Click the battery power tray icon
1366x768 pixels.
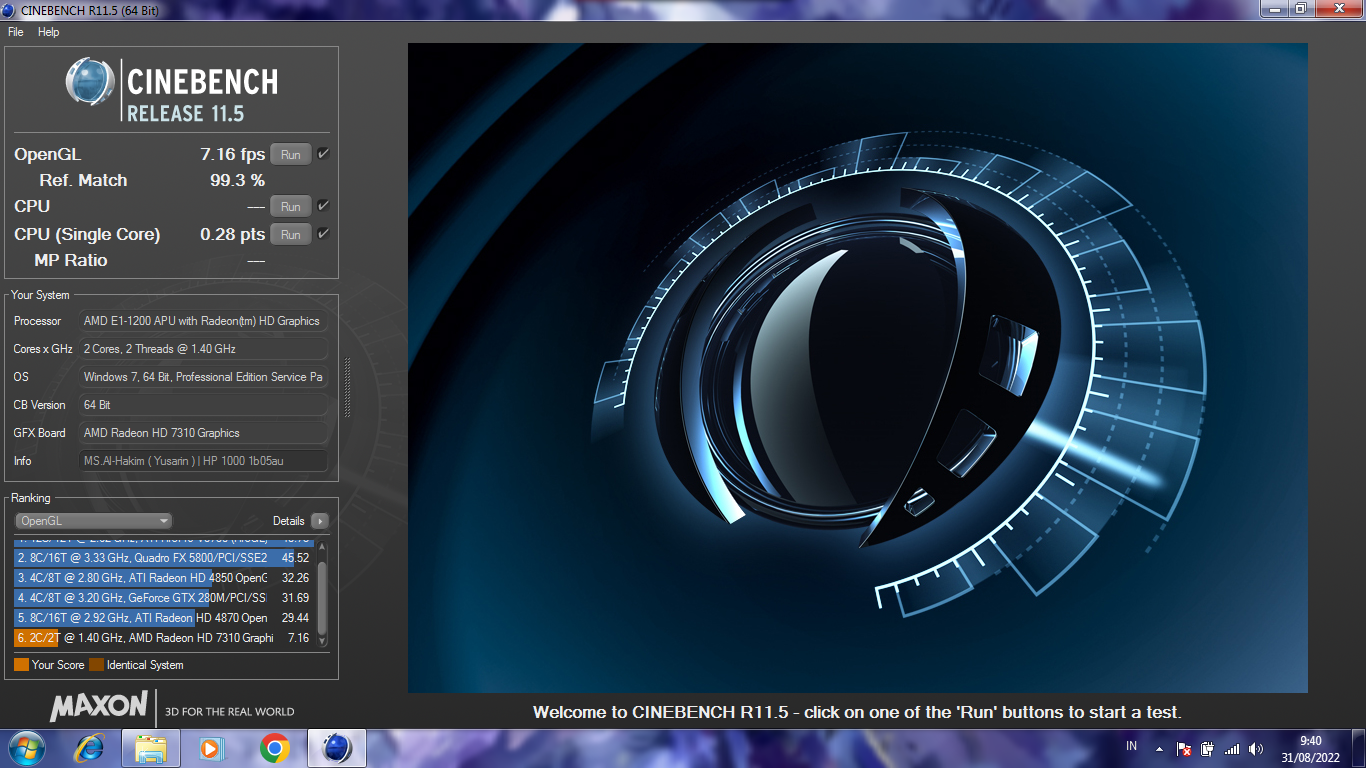point(1207,748)
